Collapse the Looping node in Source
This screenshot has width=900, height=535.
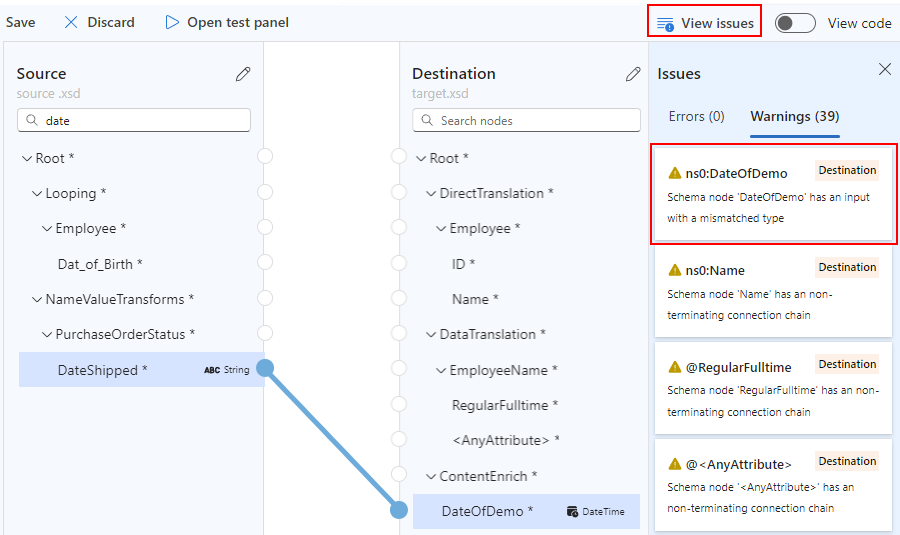(37, 194)
